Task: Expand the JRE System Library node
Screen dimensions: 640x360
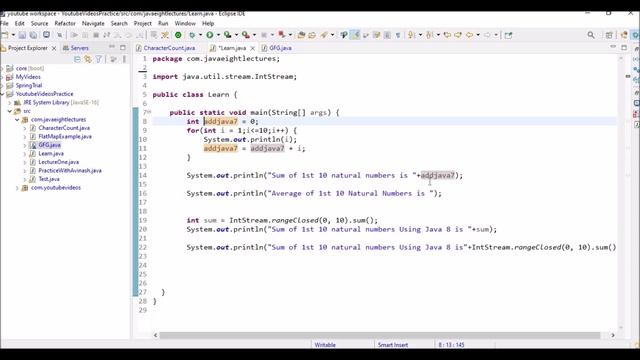Action: 10,102
